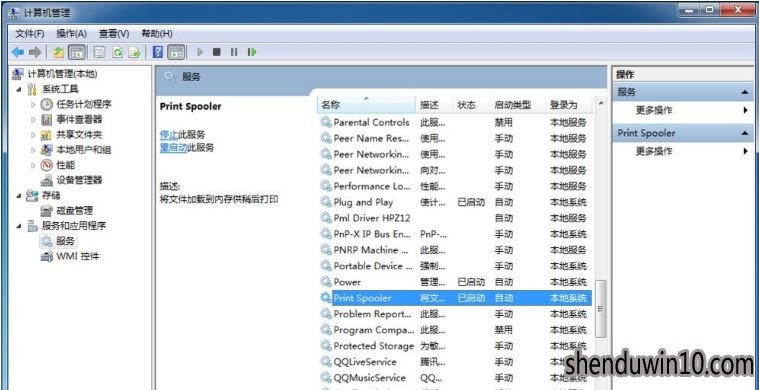Collapse the 系统工具 tree node

(x=19, y=90)
